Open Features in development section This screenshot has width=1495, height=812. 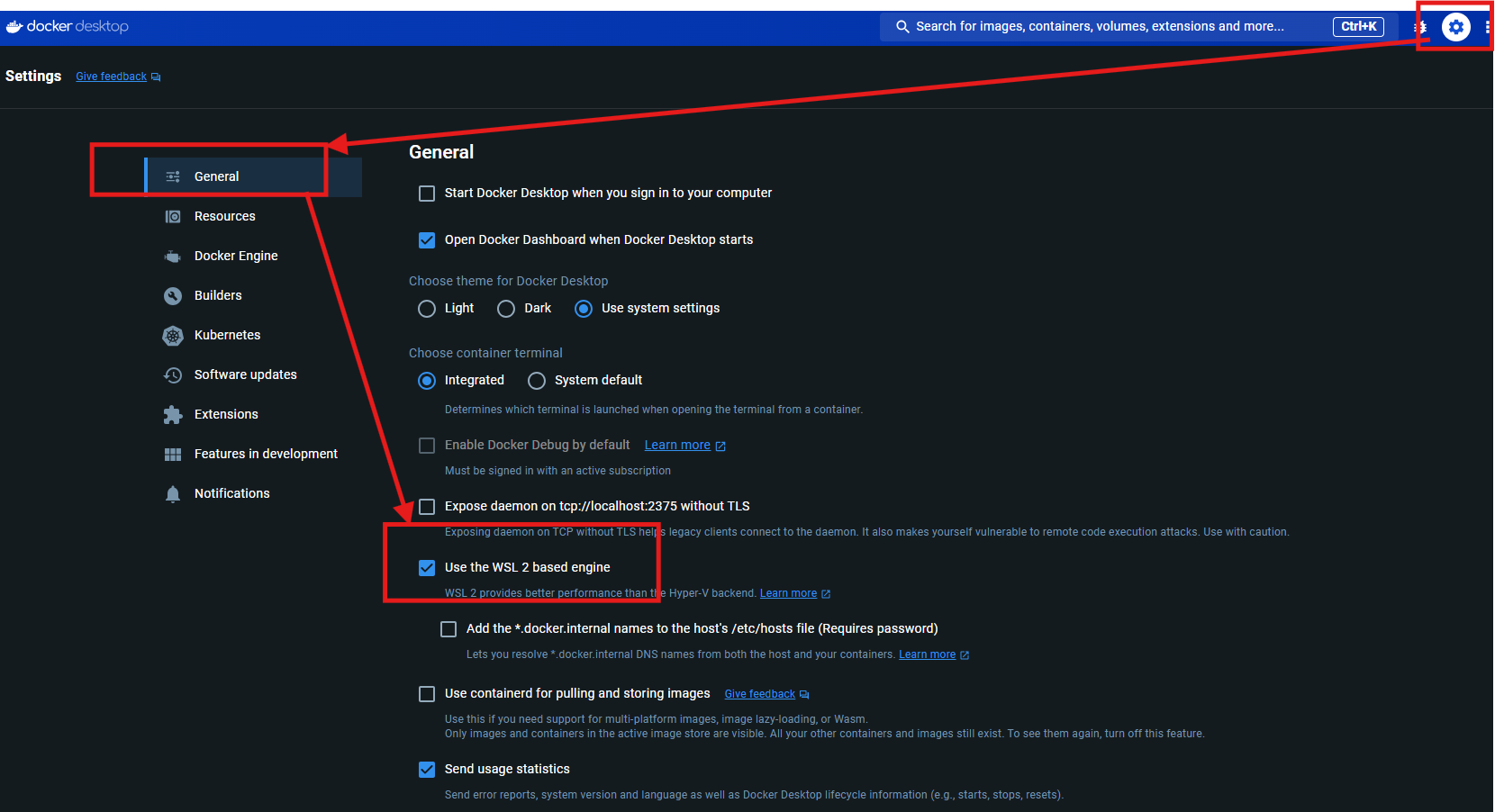[x=253, y=455]
